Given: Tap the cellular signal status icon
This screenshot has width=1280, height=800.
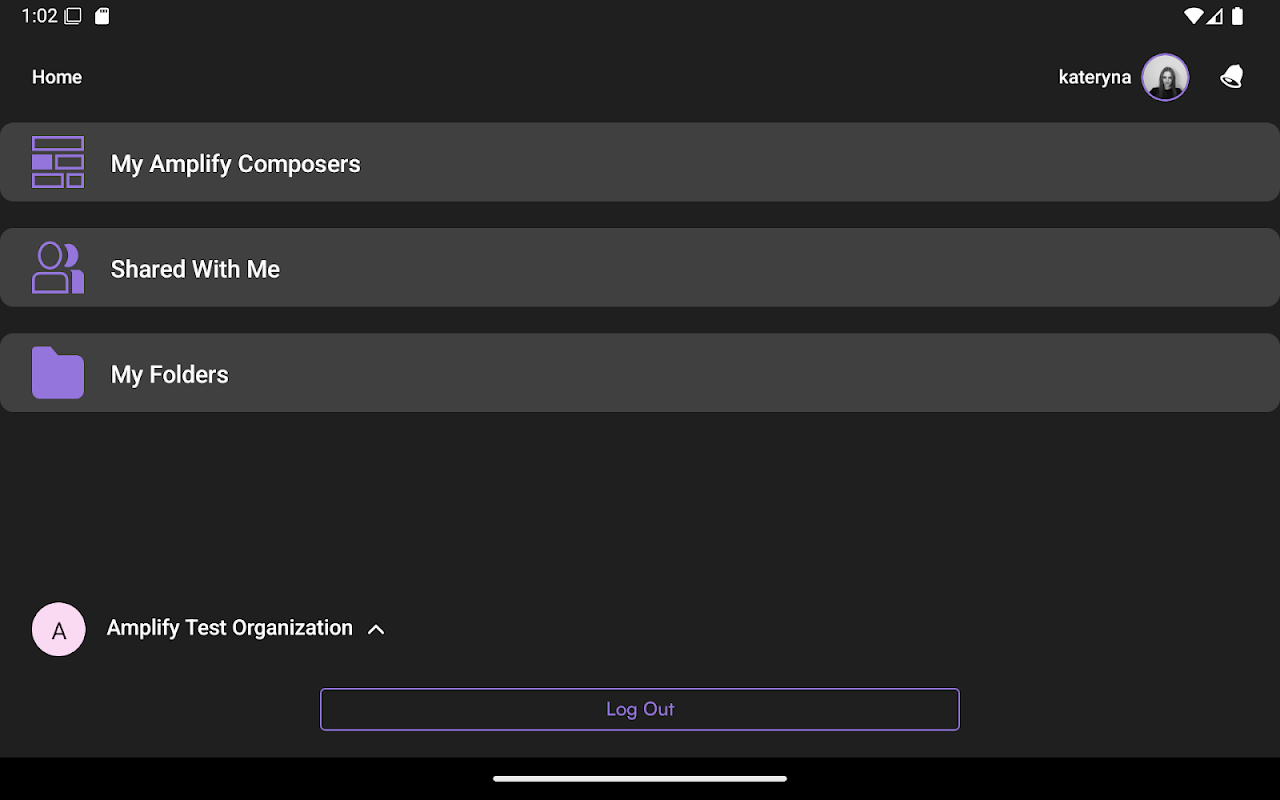Looking at the screenshot, I should point(1215,16).
